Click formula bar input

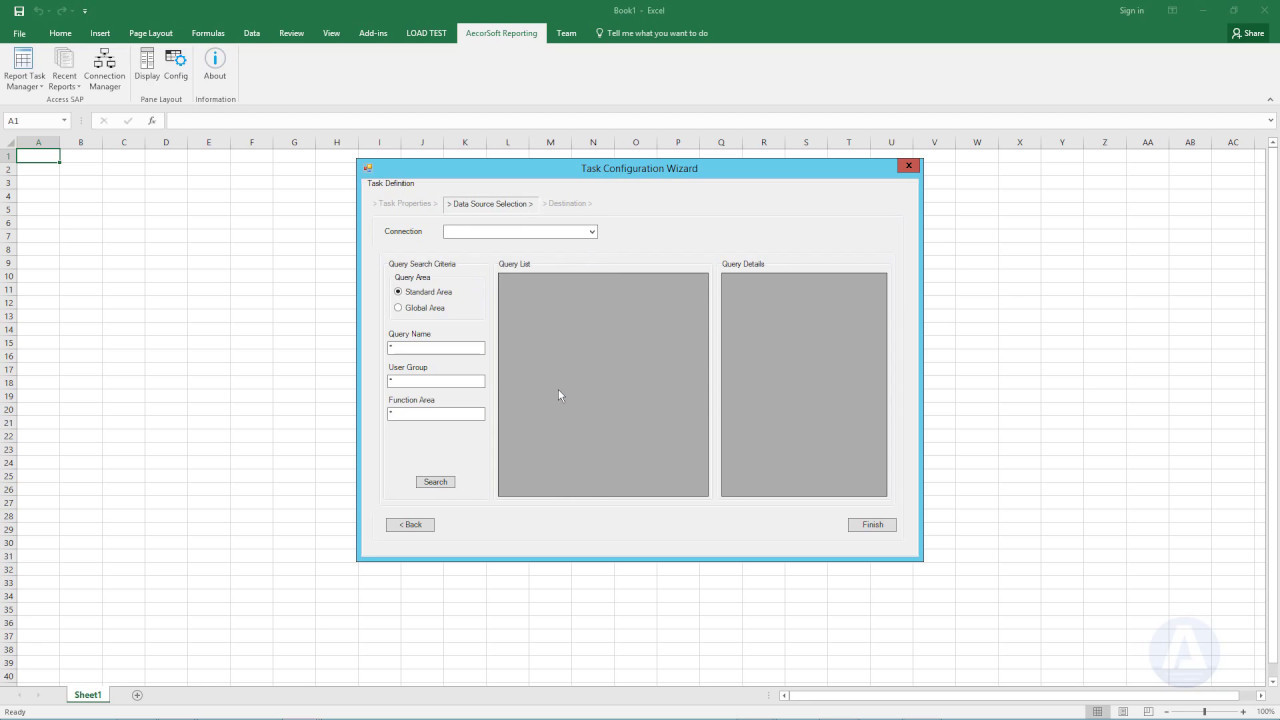tap(715, 120)
